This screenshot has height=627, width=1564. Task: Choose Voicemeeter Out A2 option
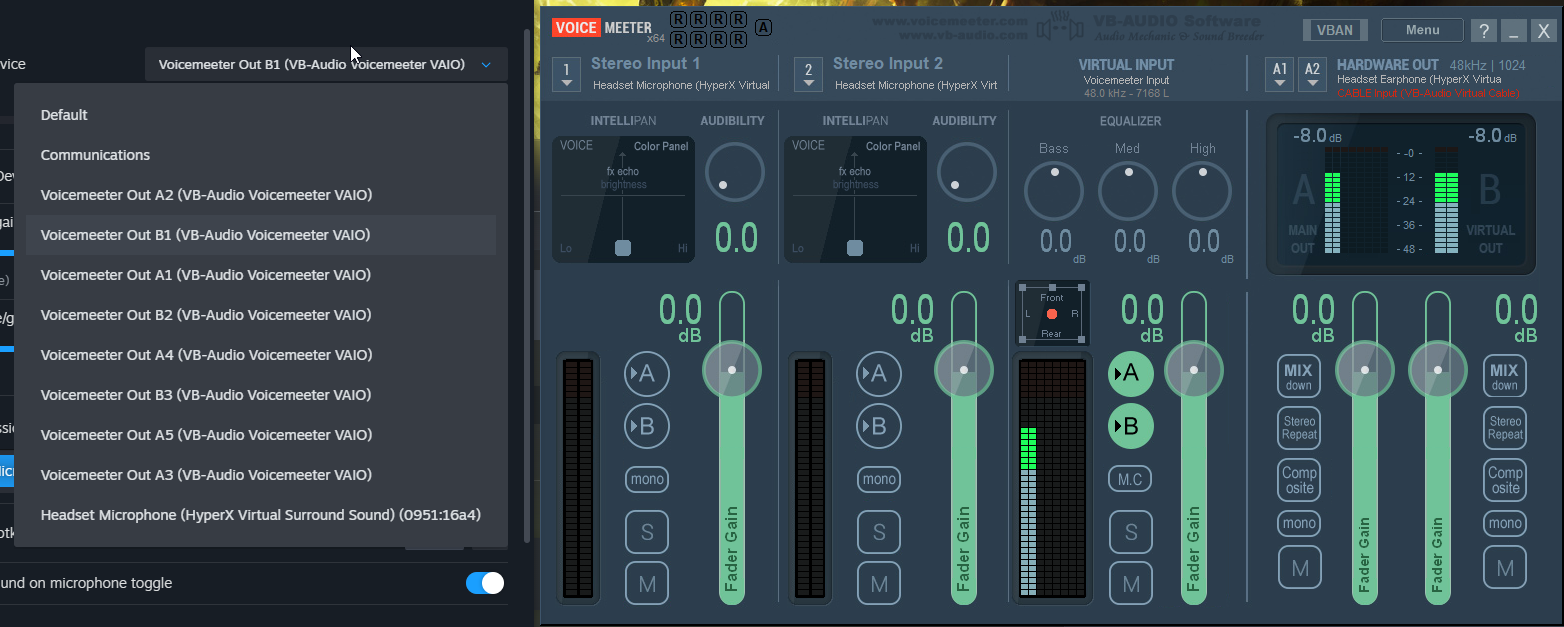(x=261, y=195)
